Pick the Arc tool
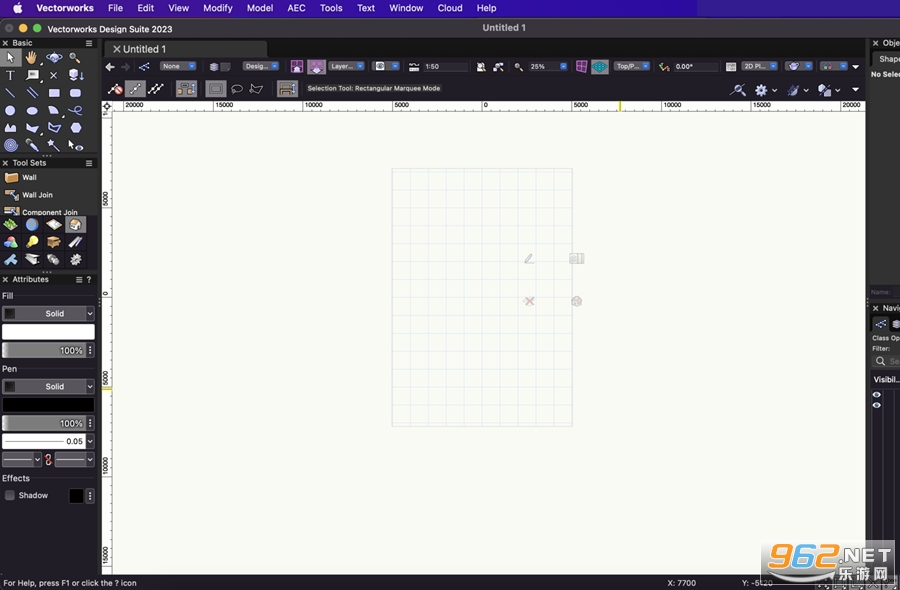The image size is (900, 590). point(54,110)
